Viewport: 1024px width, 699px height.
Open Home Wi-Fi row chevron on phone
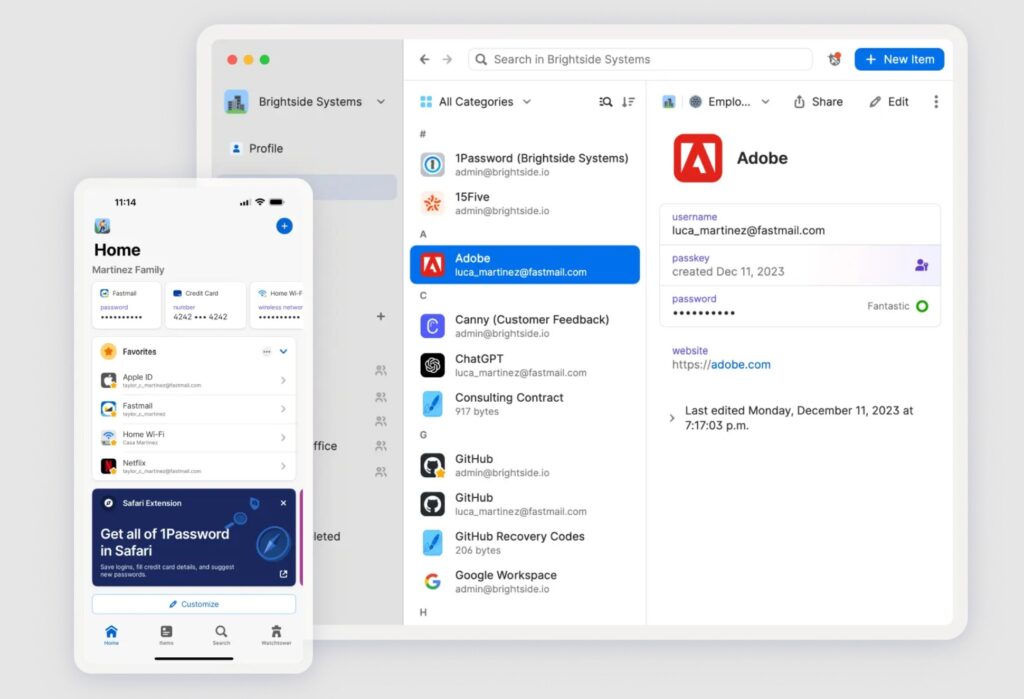tap(283, 437)
